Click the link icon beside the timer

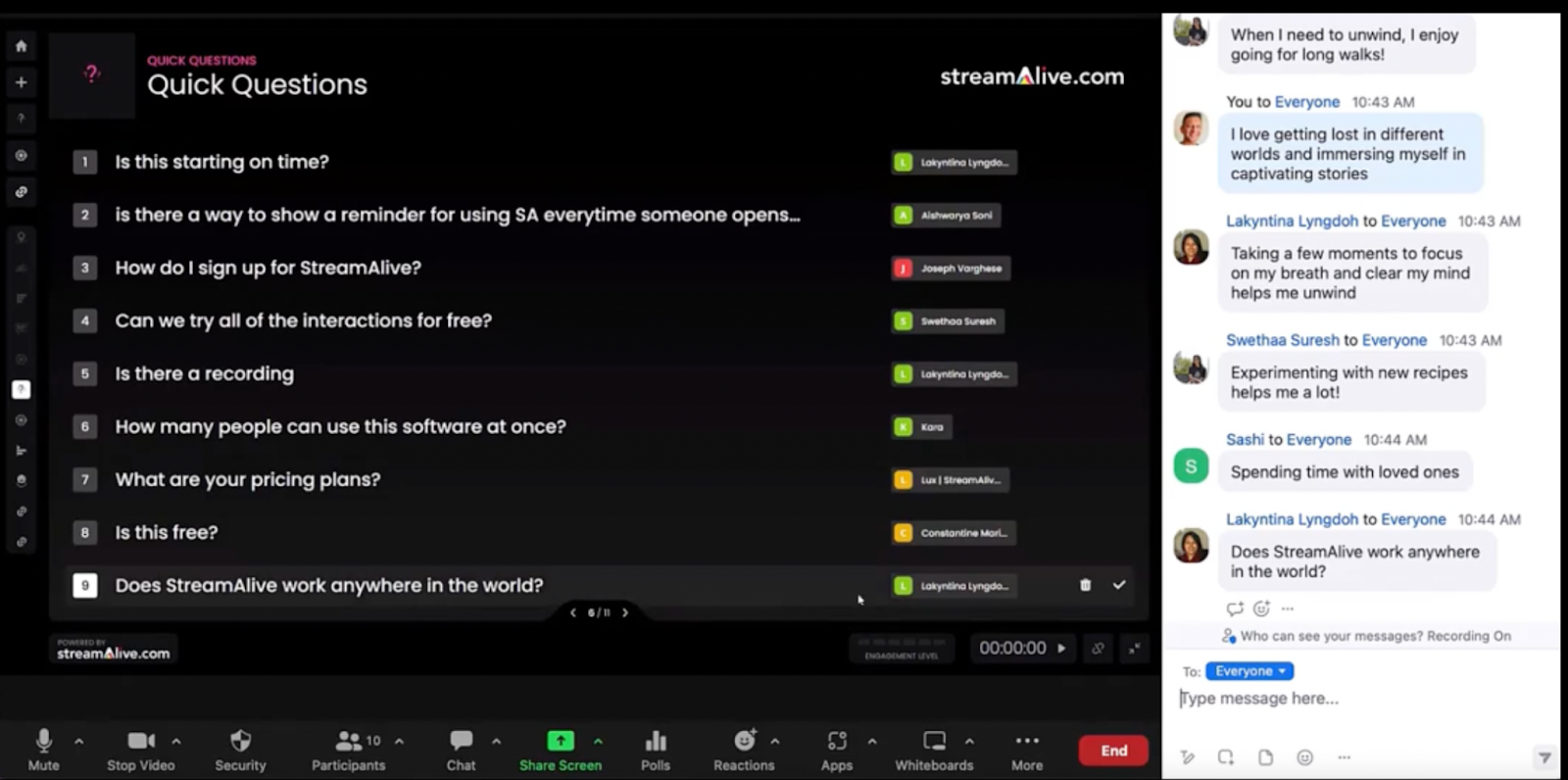[x=1098, y=648]
